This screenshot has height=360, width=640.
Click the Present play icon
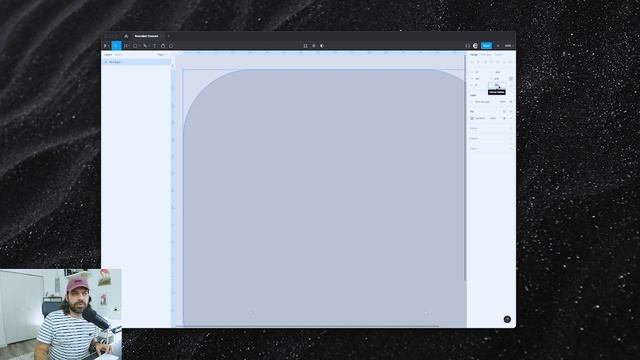[498, 46]
